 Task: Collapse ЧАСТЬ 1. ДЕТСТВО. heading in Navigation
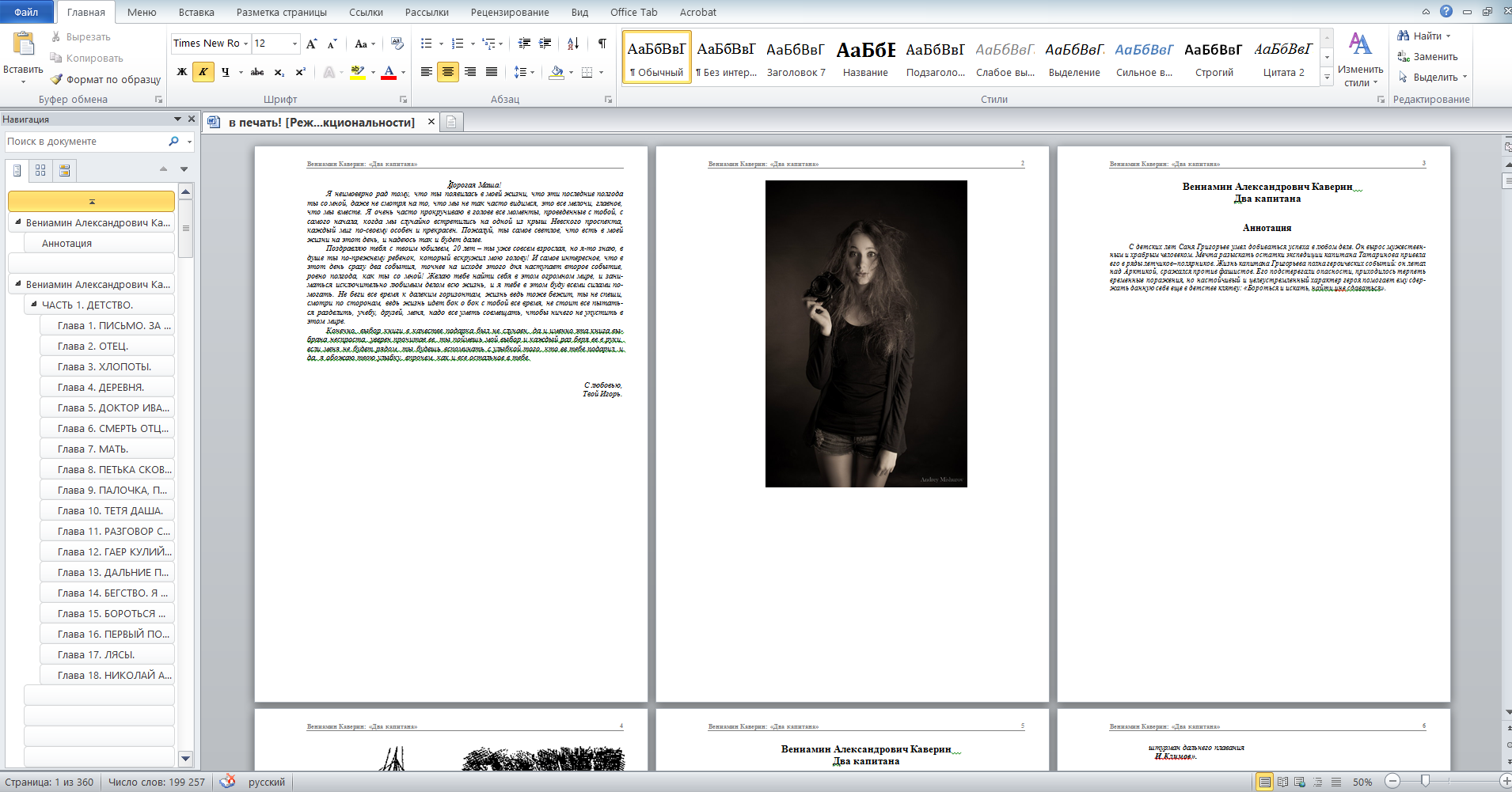[x=33, y=304]
